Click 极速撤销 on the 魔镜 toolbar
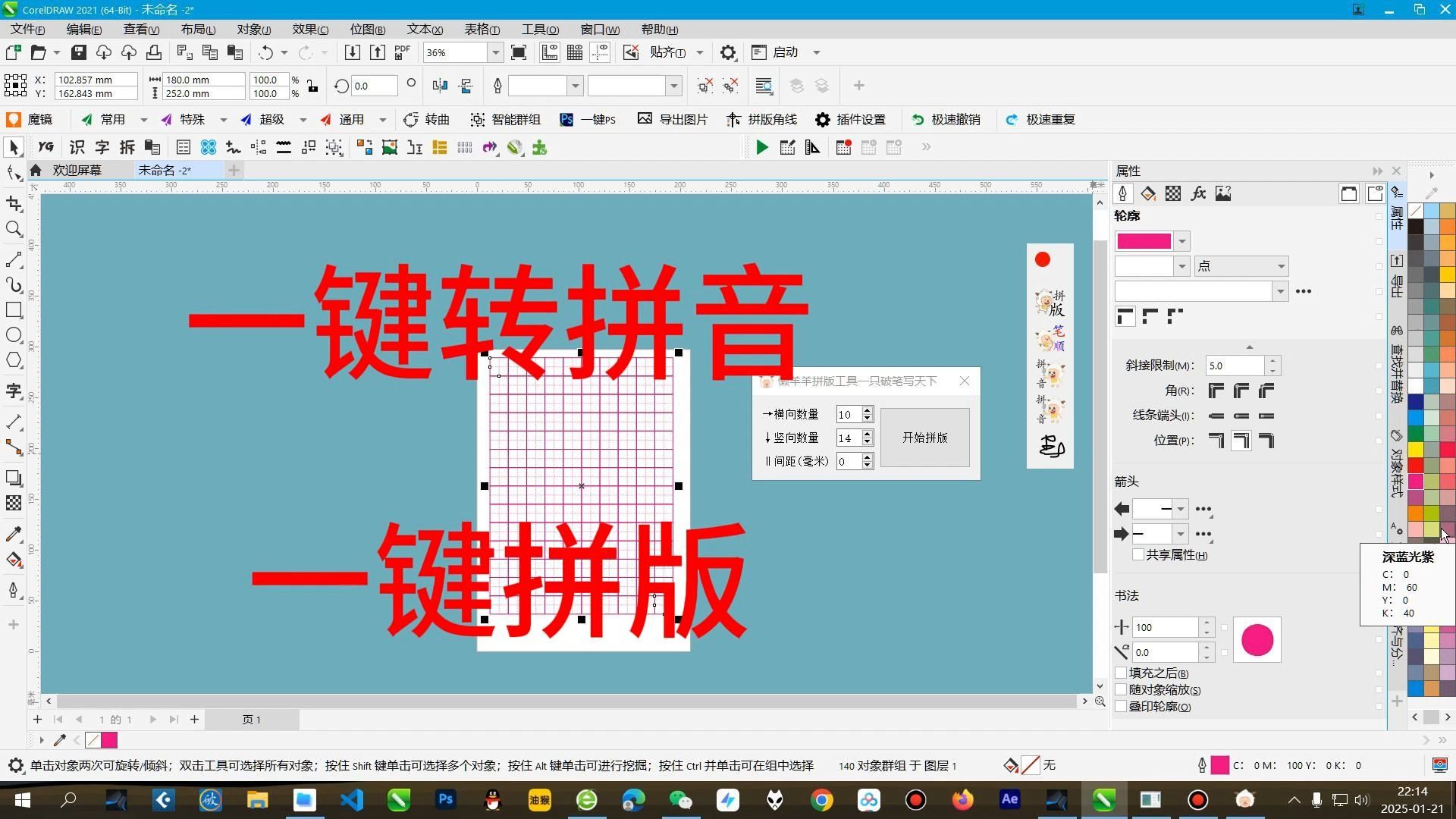The image size is (1456, 819). (946, 119)
